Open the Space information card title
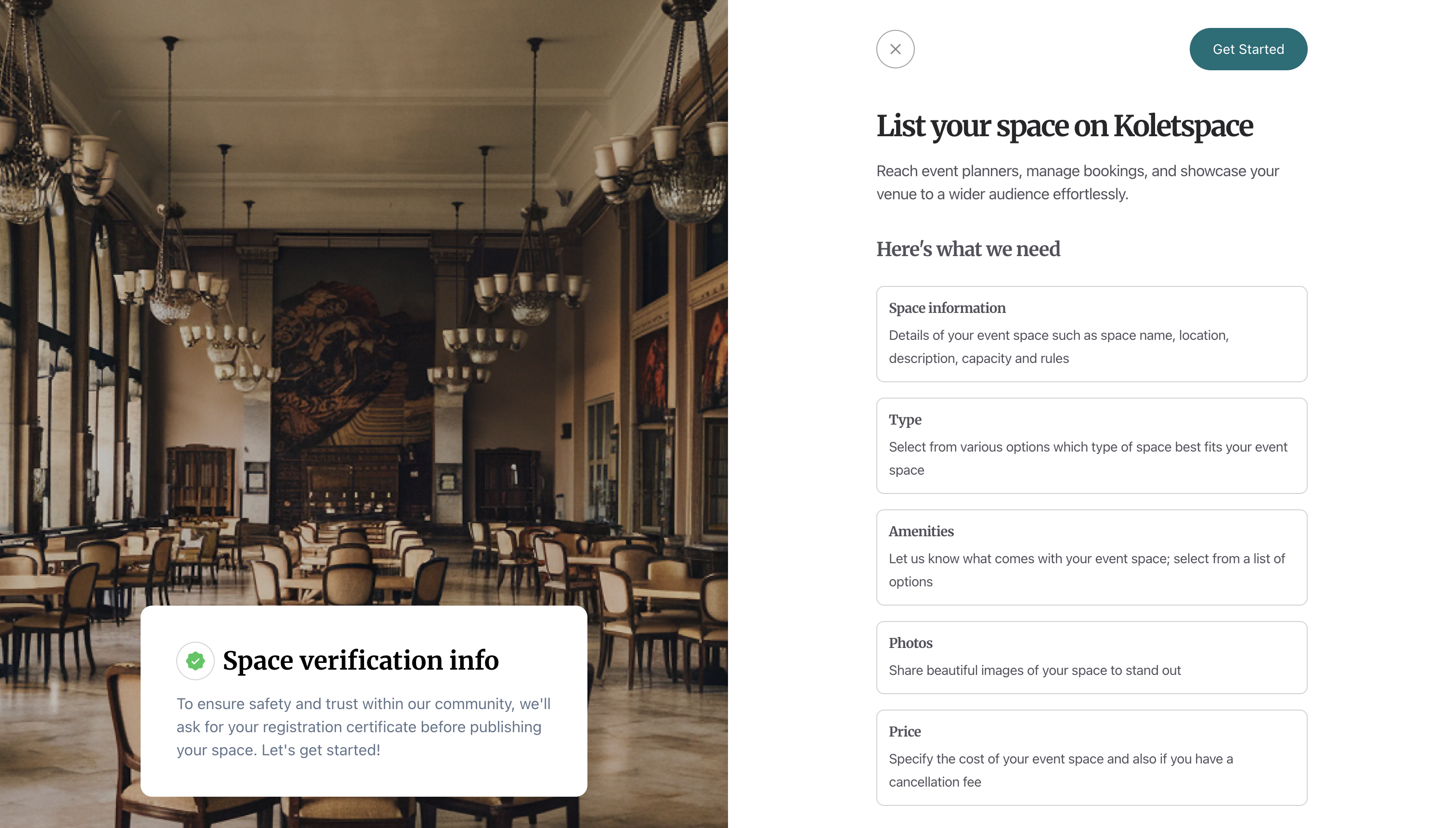1456x828 pixels. 947,308
